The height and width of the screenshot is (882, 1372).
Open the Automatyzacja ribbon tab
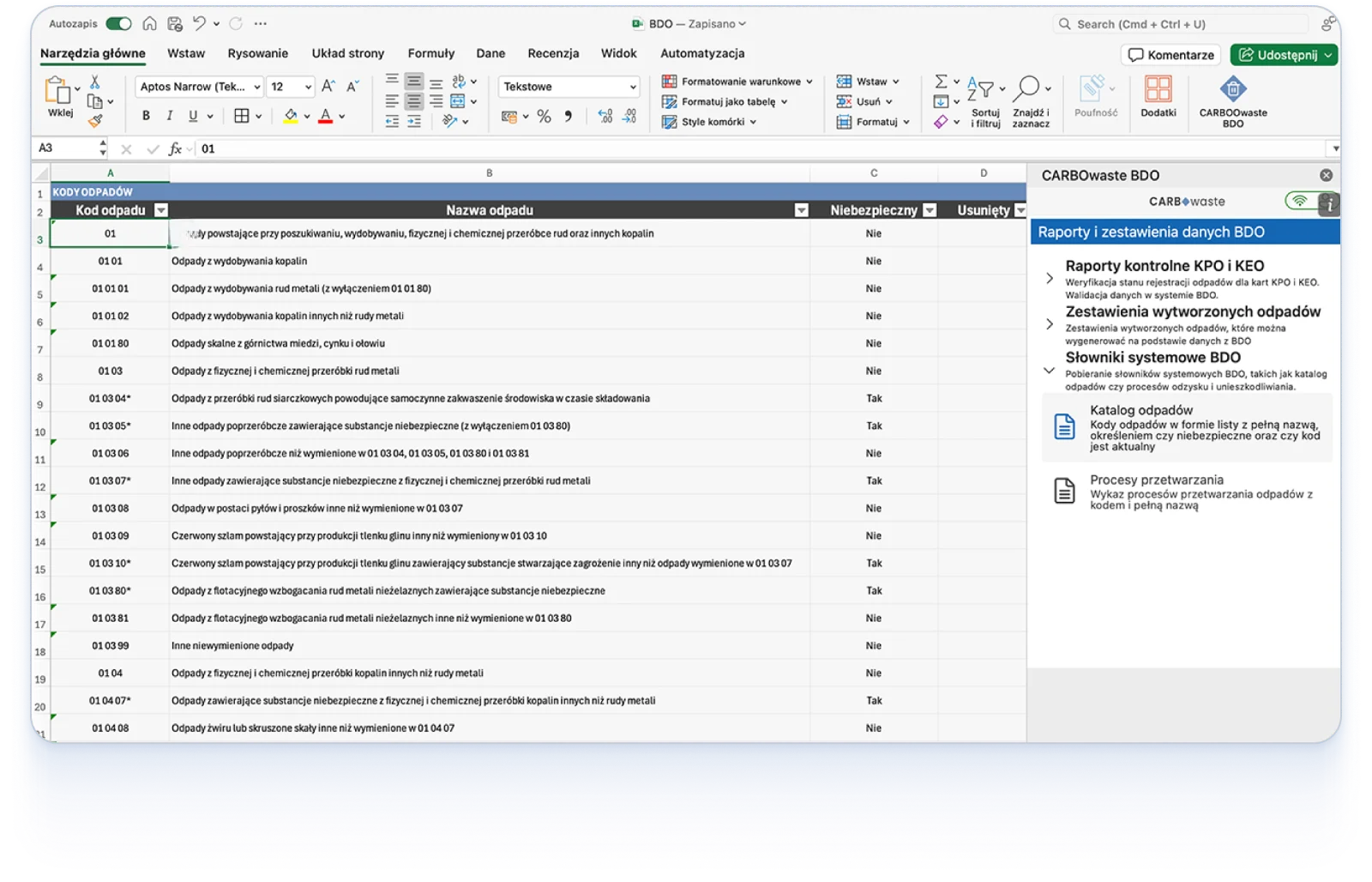click(x=701, y=53)
